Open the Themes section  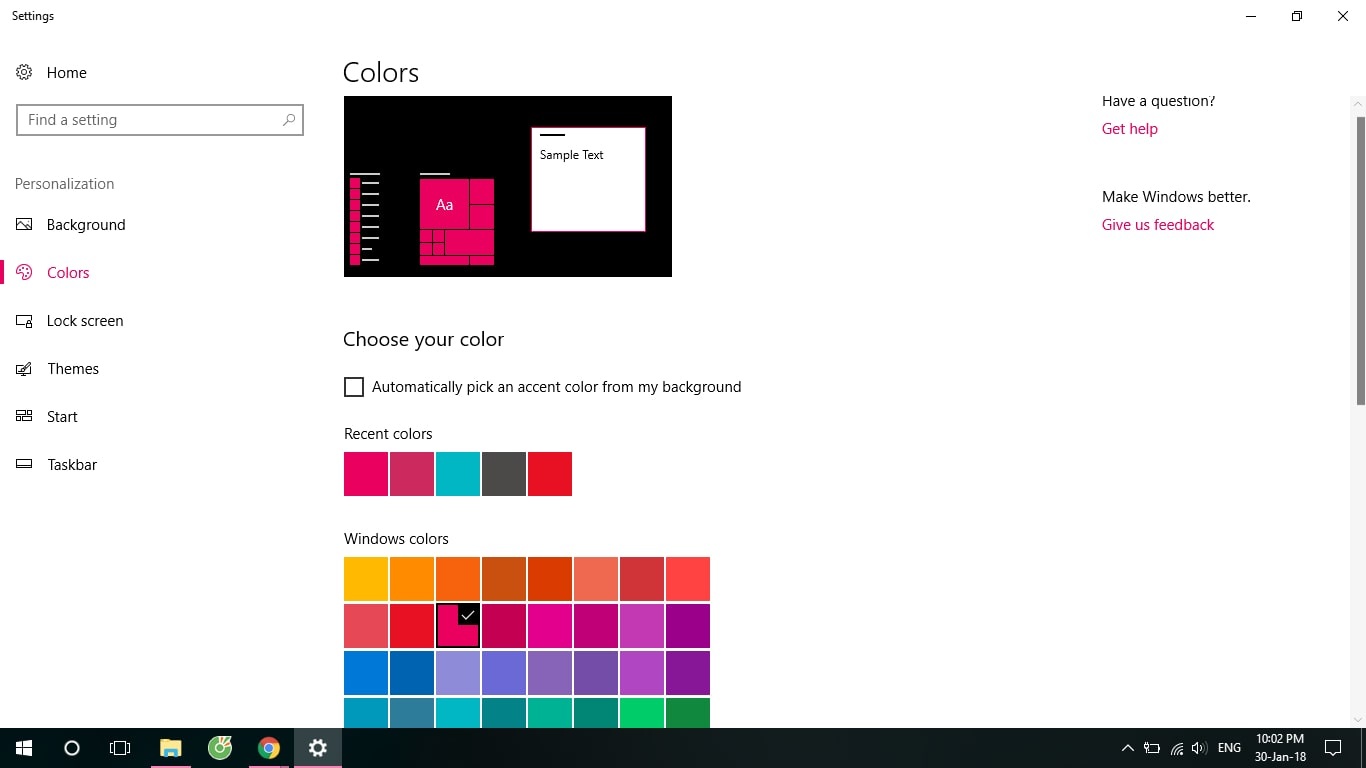pyautogui.click(x=73, y=369)
